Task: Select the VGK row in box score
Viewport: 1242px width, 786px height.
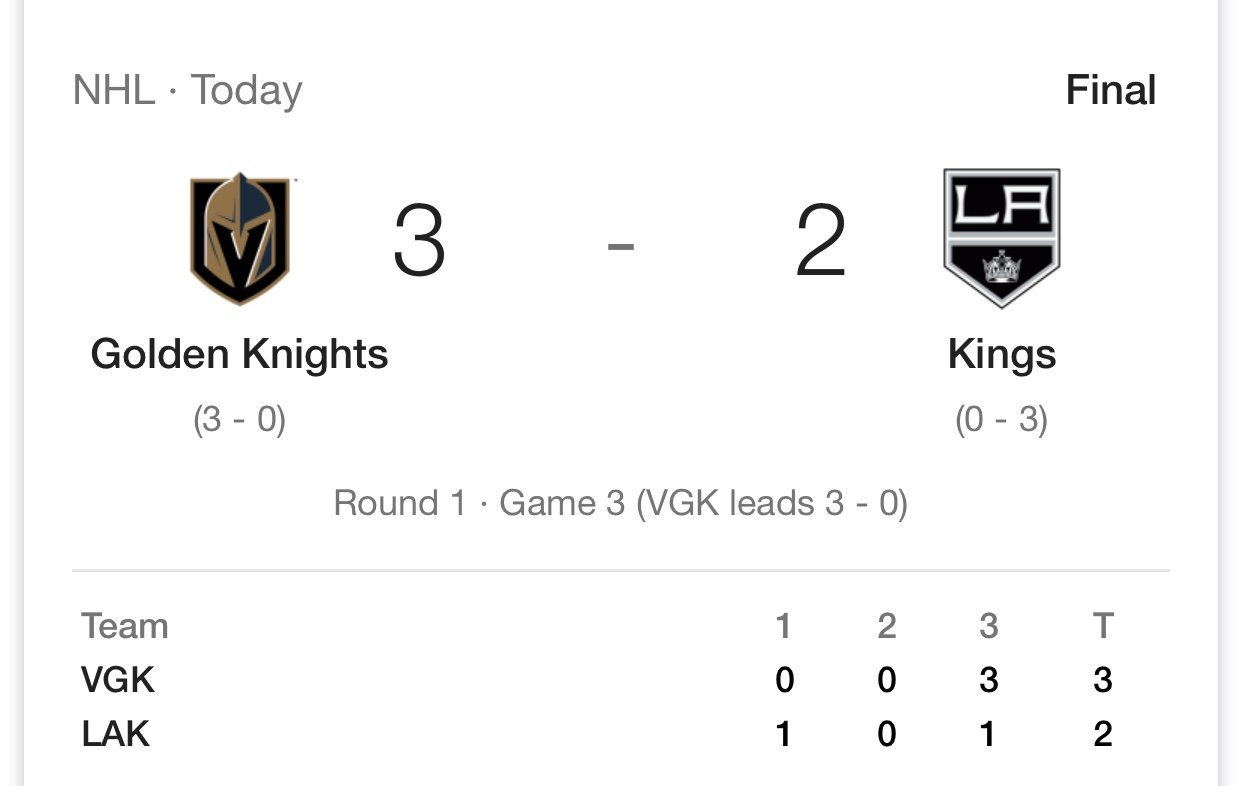Action: click(x=620, y=680)
